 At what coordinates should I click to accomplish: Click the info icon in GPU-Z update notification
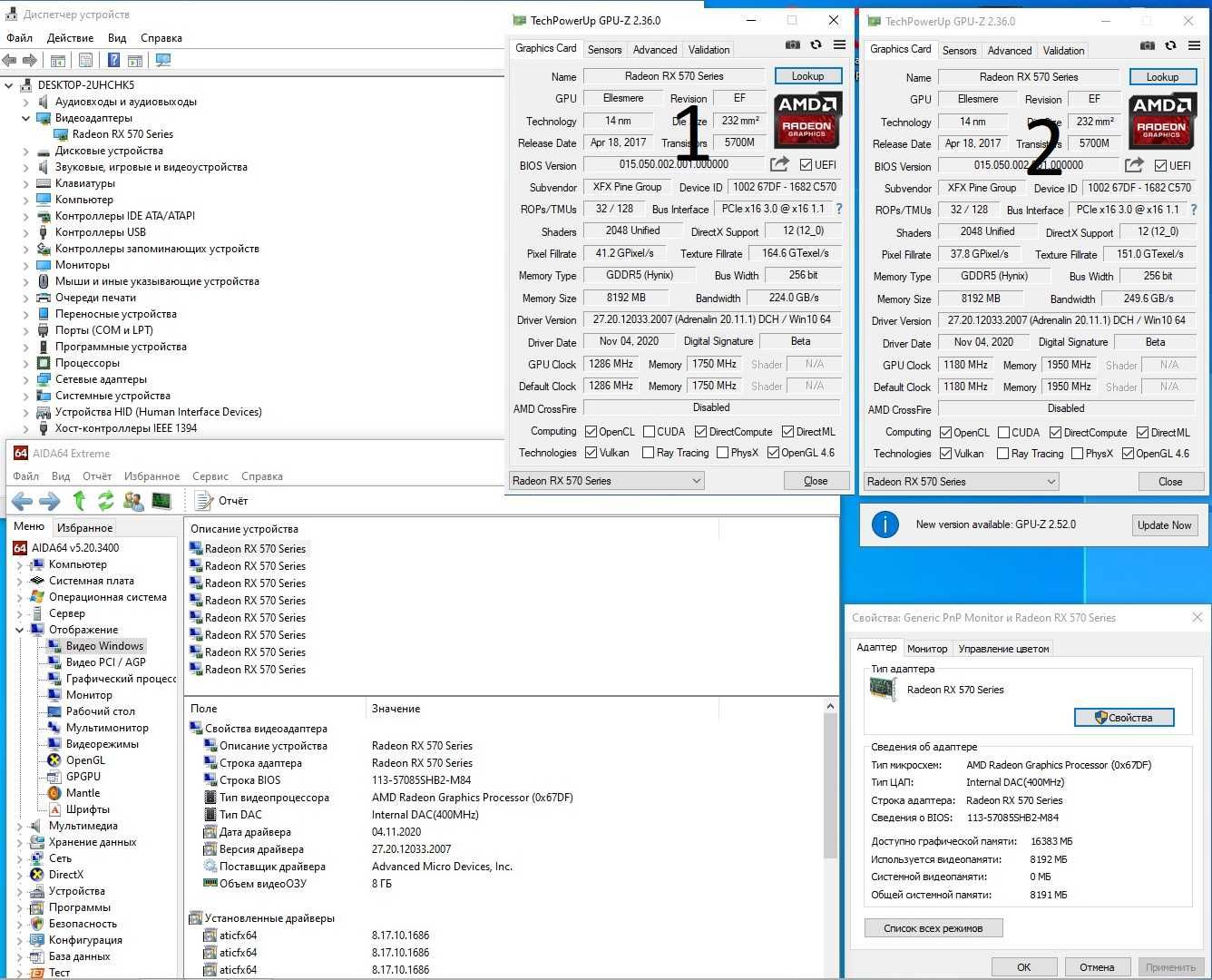pos(885,524)
